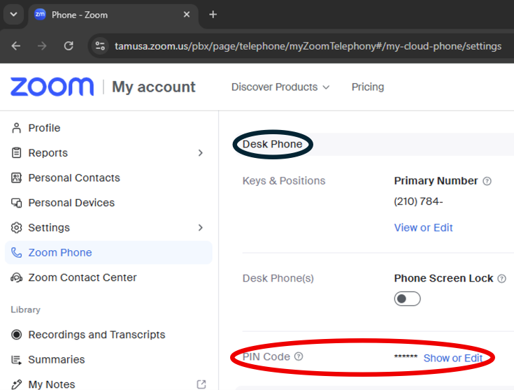The width and height of the screenshot is (514, 390).
Task: Click the Personal Contacts icon
Action: point(16,178)
